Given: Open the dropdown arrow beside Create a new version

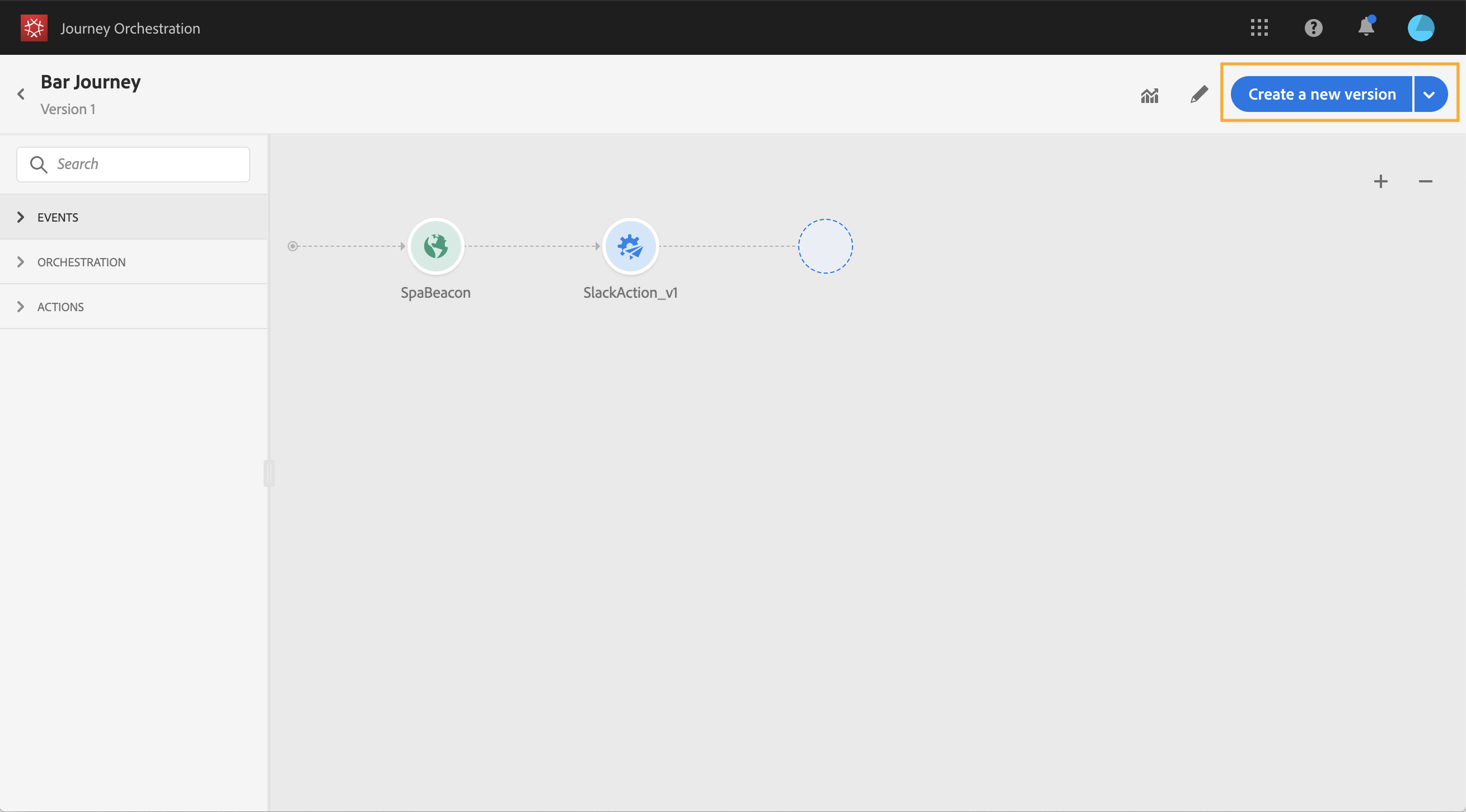Looking at the screenshot, I should [x=1430, y=95].
